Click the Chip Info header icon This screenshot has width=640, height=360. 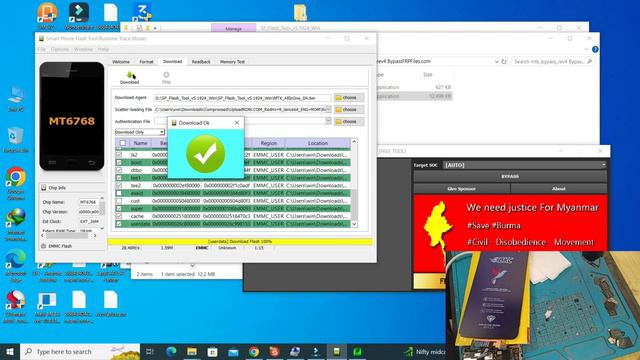pos(44,188)
